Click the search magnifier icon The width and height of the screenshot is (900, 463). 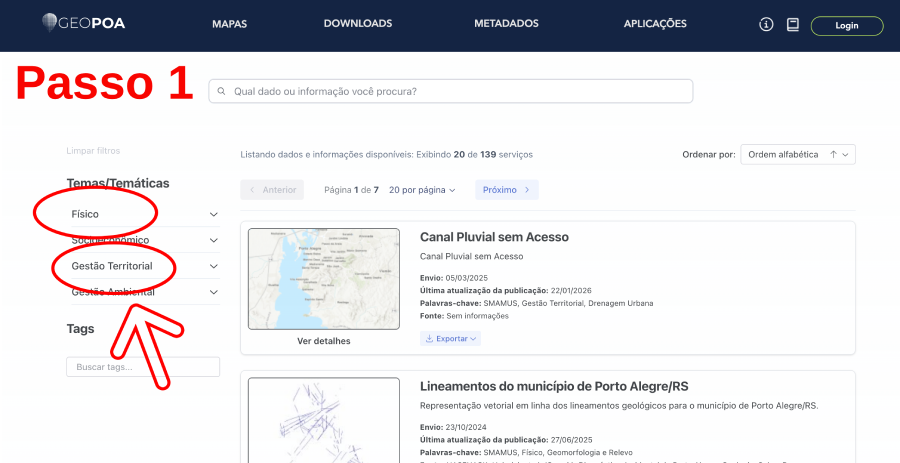click(222, 91)
